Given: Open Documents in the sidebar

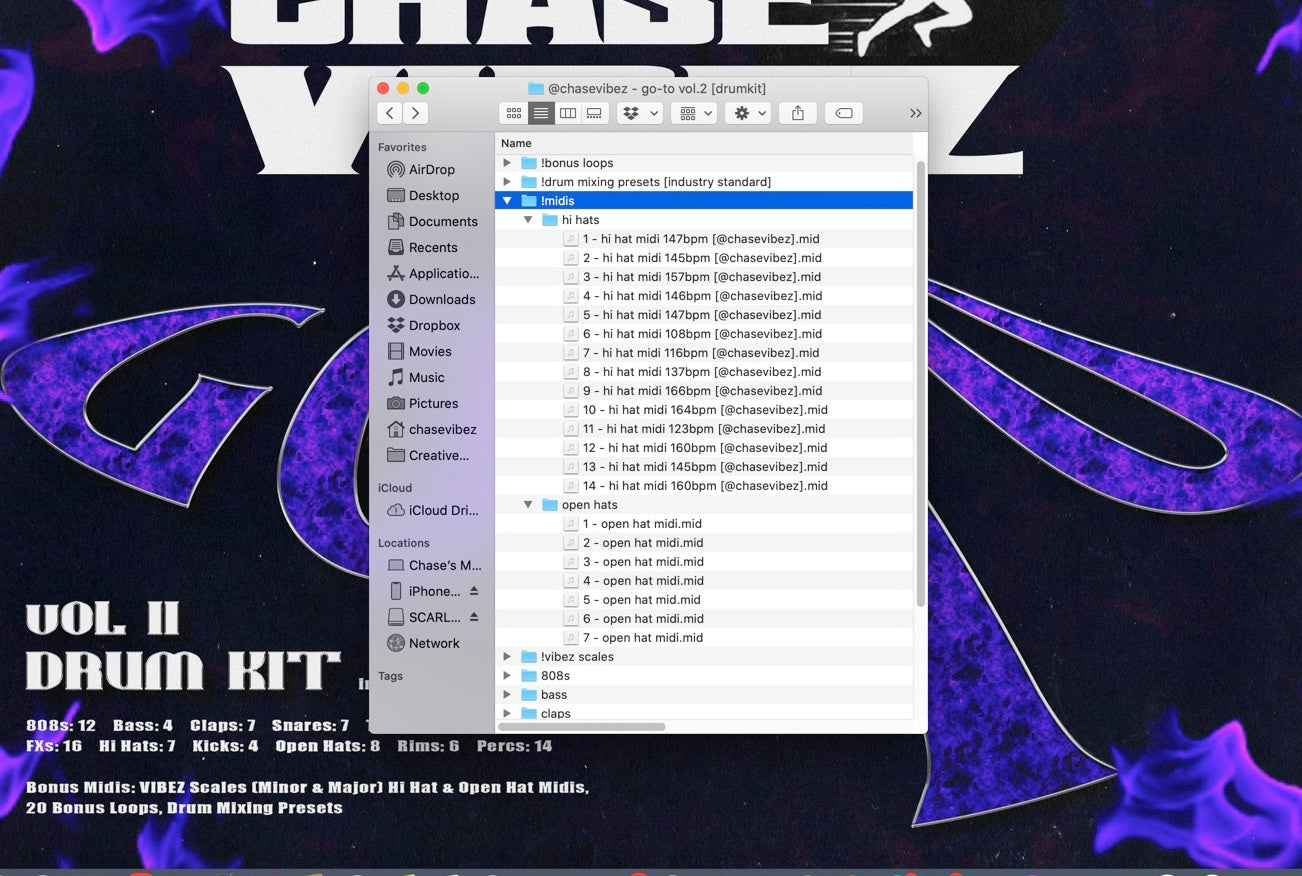Looking at the screenshot, I should tap(431, 222).
